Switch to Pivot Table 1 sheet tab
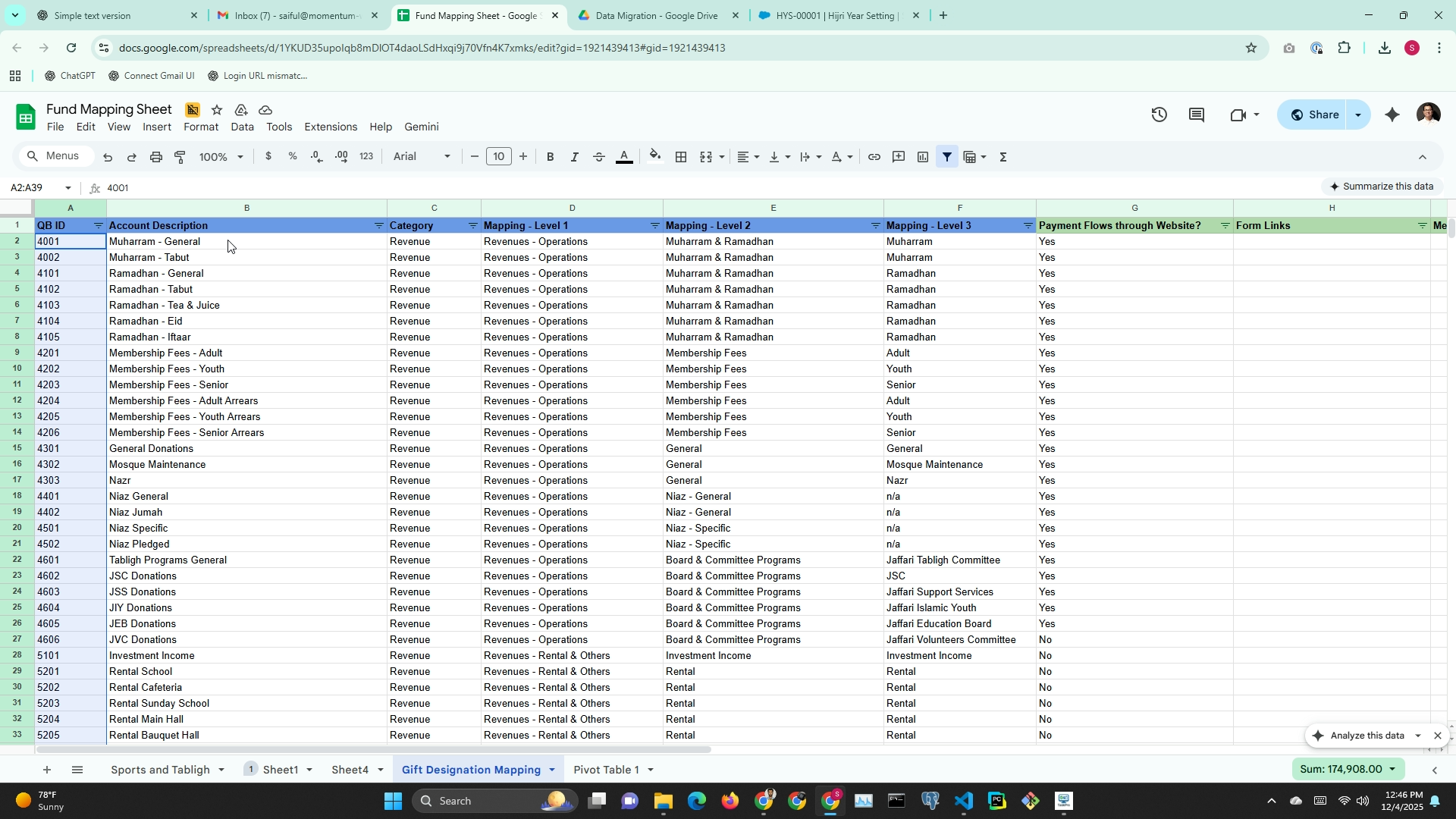The width and height of the screenshot is (1456, 819). tap(606, 770)
